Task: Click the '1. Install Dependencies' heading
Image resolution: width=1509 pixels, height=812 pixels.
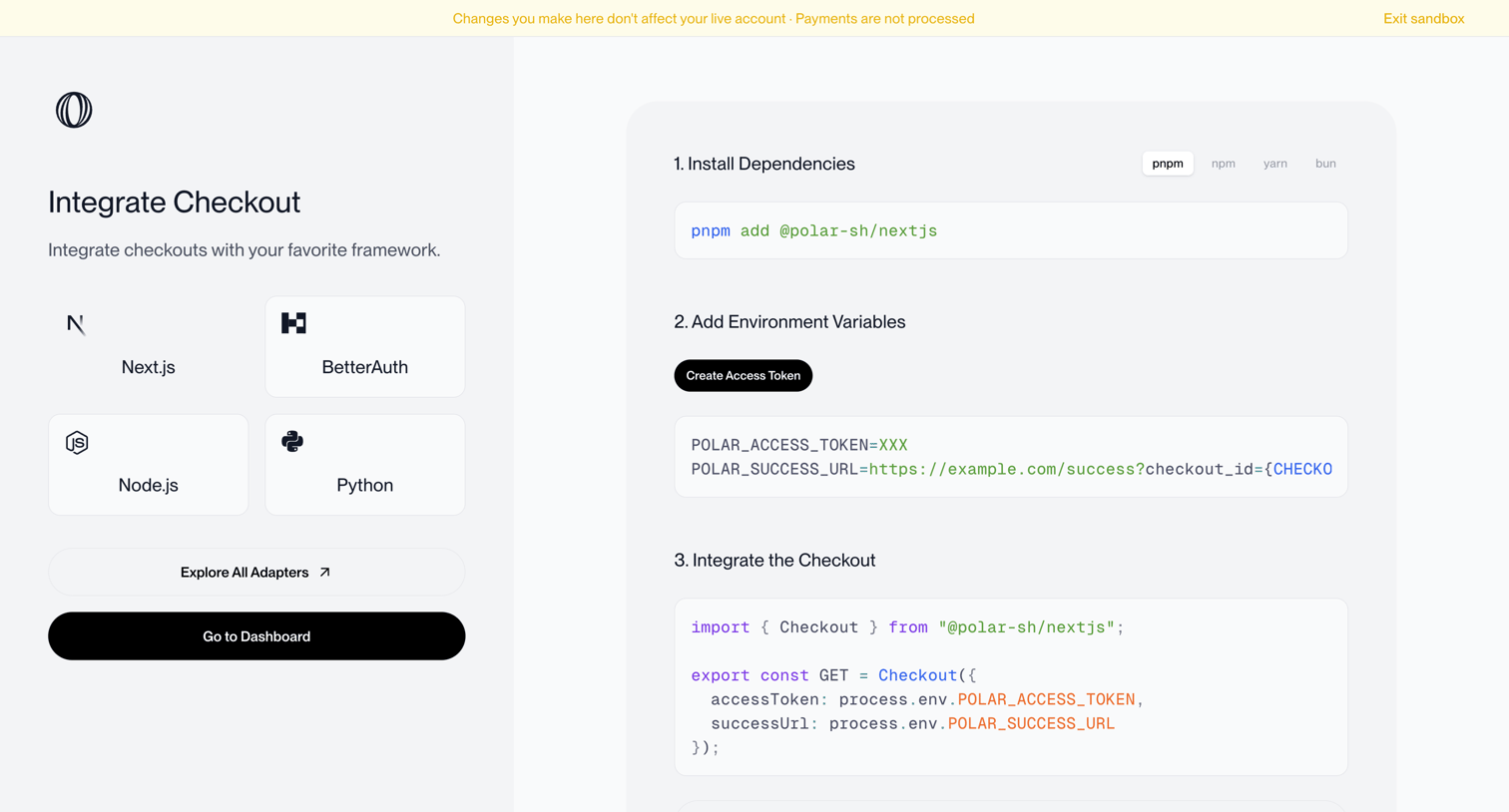Action: (x=764, y=164)
